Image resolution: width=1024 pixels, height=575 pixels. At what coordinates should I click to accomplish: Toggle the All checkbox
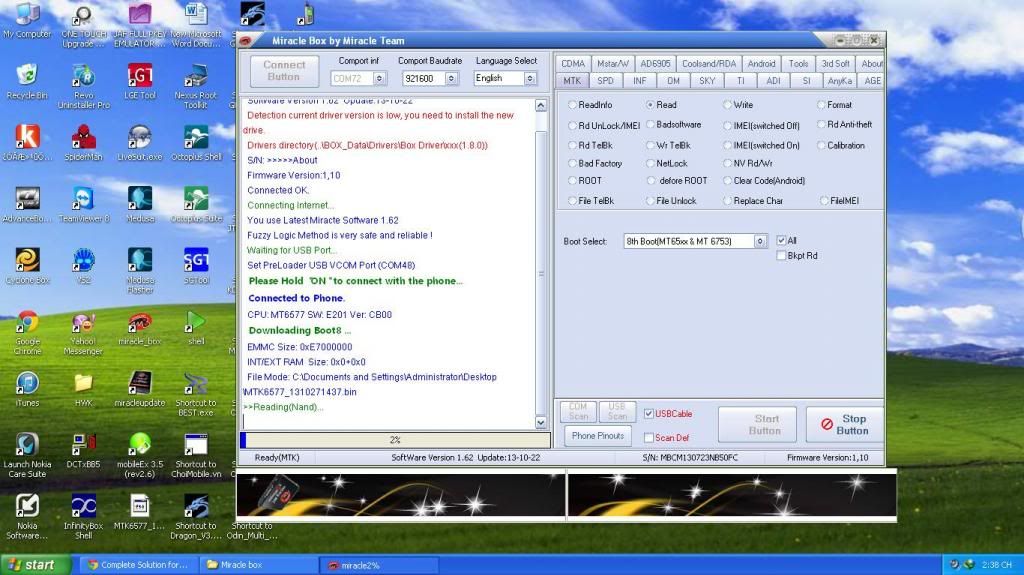[781, 240]
